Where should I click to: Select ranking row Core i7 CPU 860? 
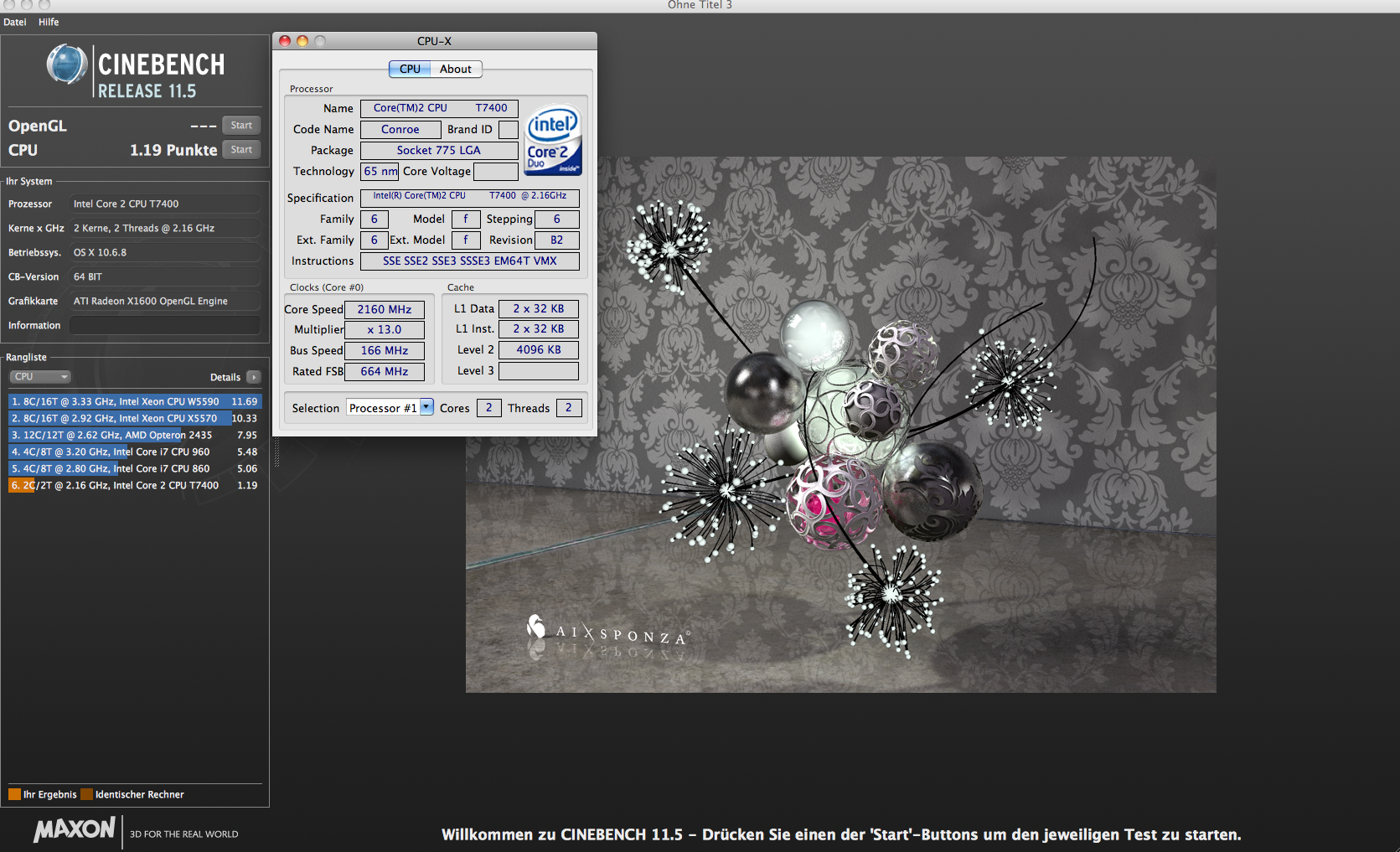click(135, 468)
